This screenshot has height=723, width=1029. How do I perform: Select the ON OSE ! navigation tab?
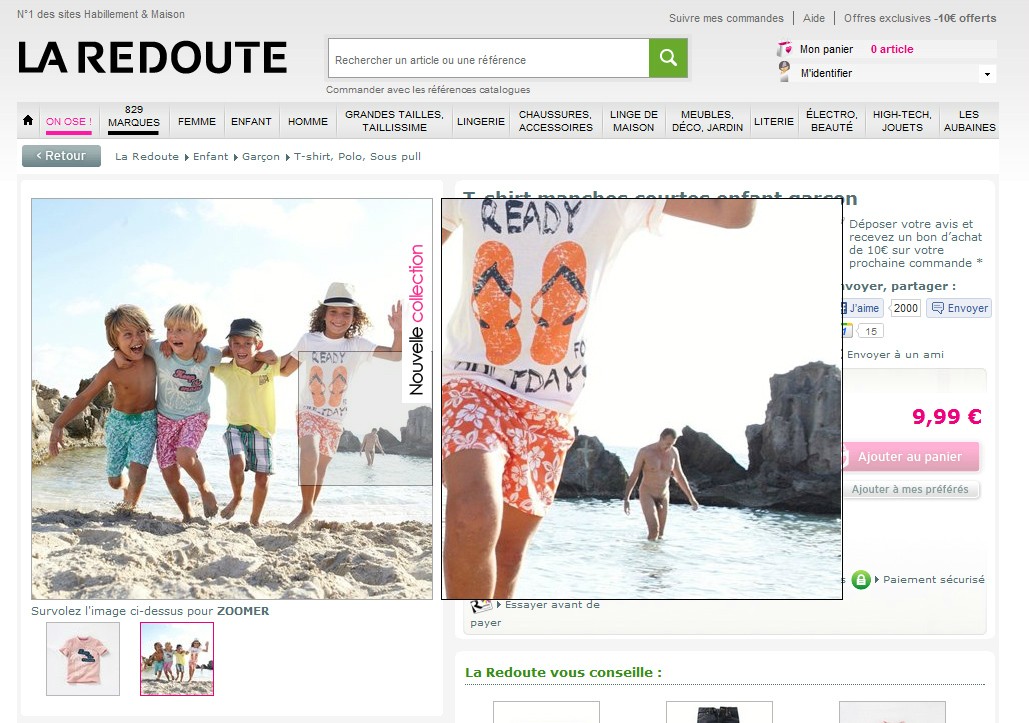coord(69,122)
